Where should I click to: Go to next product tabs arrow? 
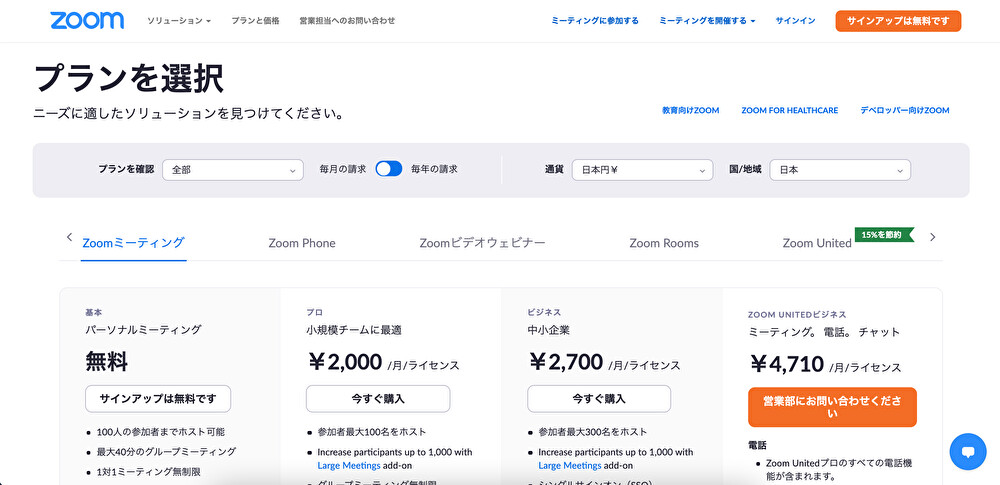coord(932,237)
